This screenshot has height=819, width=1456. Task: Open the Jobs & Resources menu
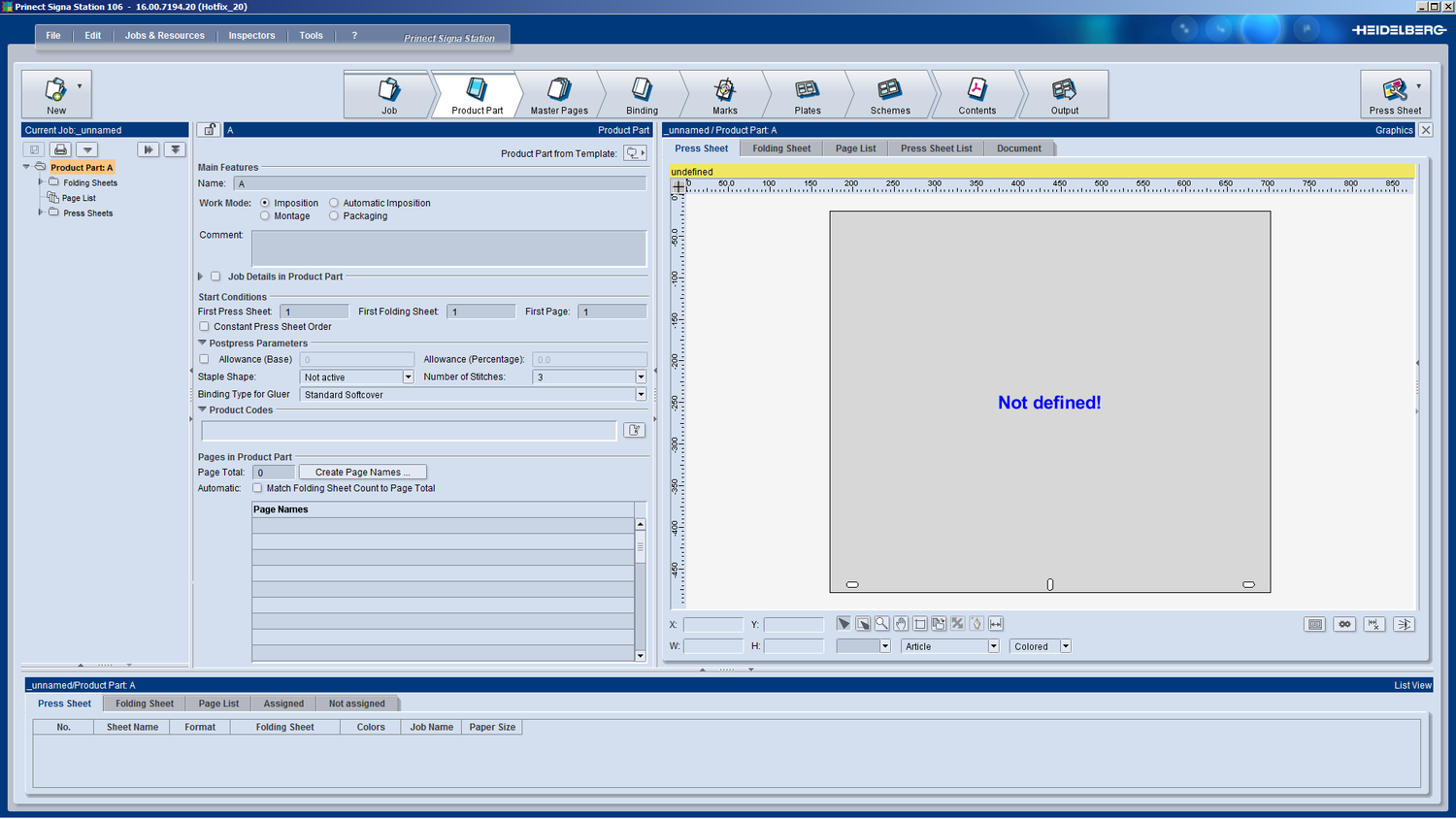point(165,36)
